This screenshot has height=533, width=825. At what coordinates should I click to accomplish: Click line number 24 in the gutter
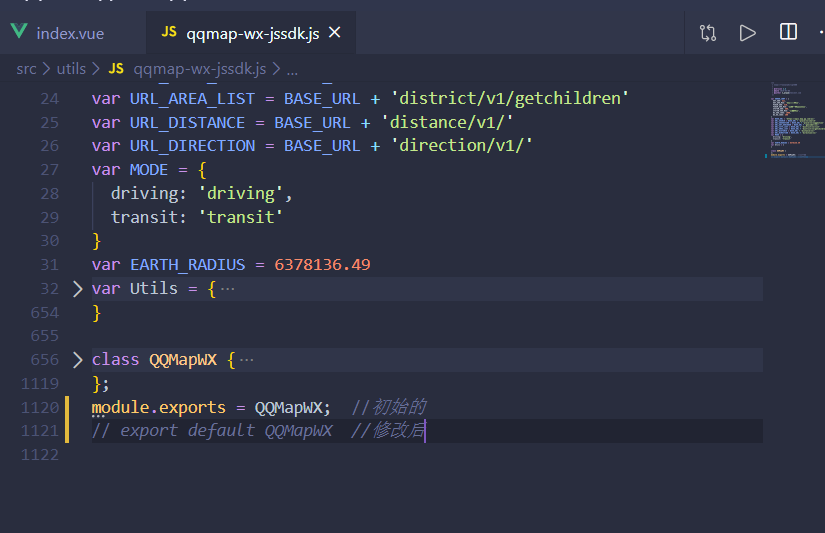coord(50,99)
